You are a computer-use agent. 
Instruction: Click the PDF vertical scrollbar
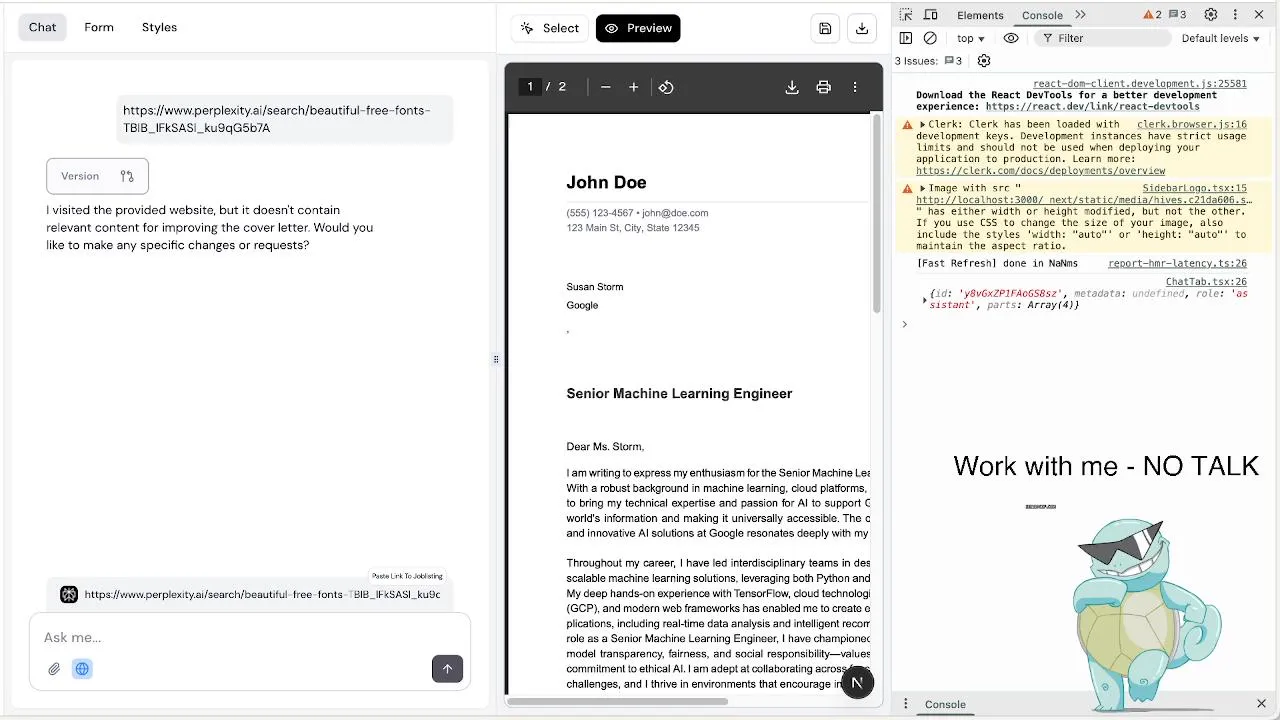(x=877, y=213)
